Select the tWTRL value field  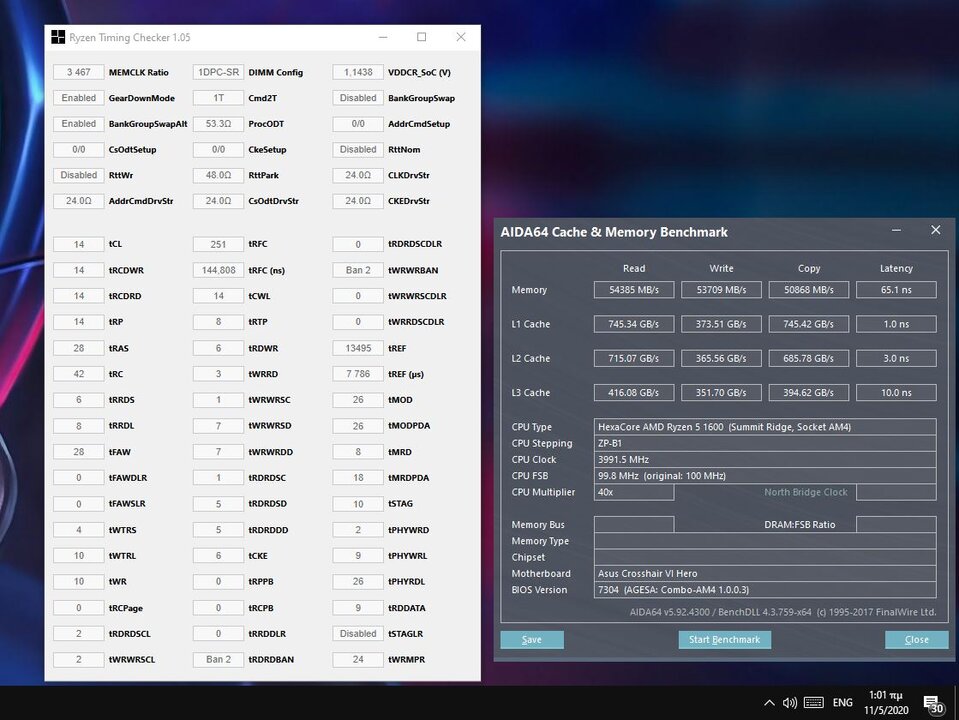tap(79, 555)
